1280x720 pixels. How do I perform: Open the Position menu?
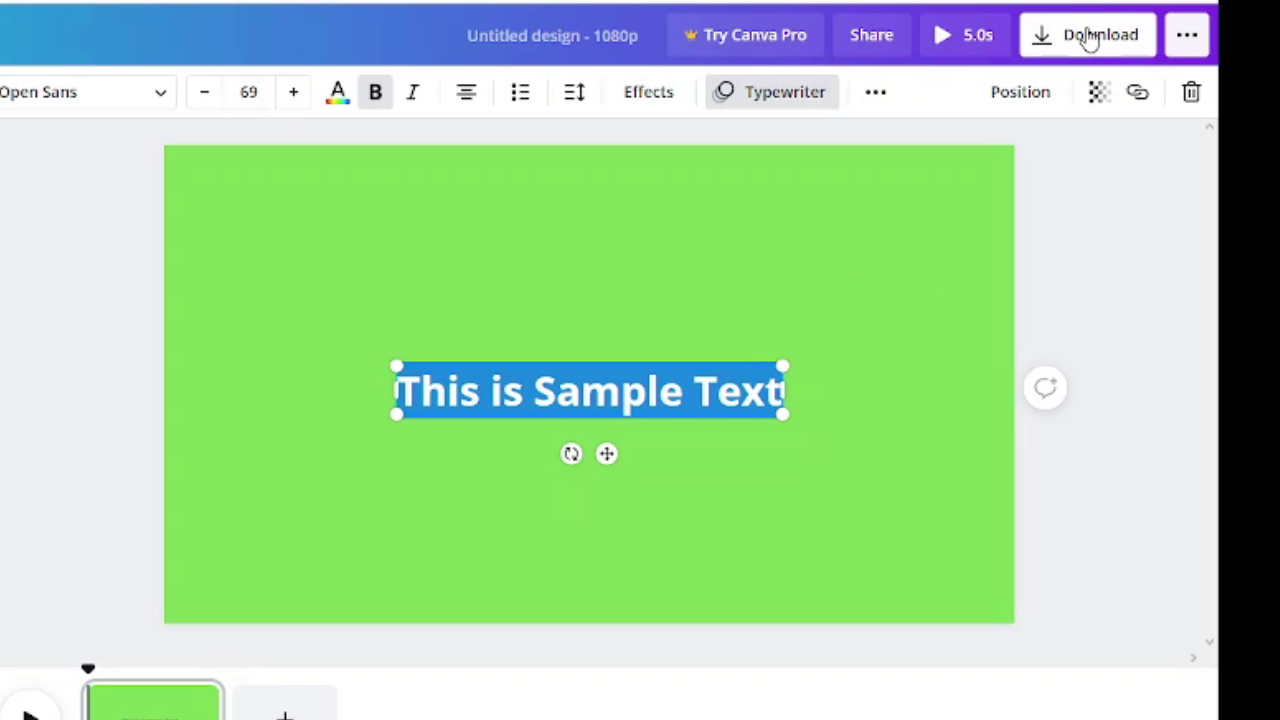pyautogui.click(x=1020, y=91)
